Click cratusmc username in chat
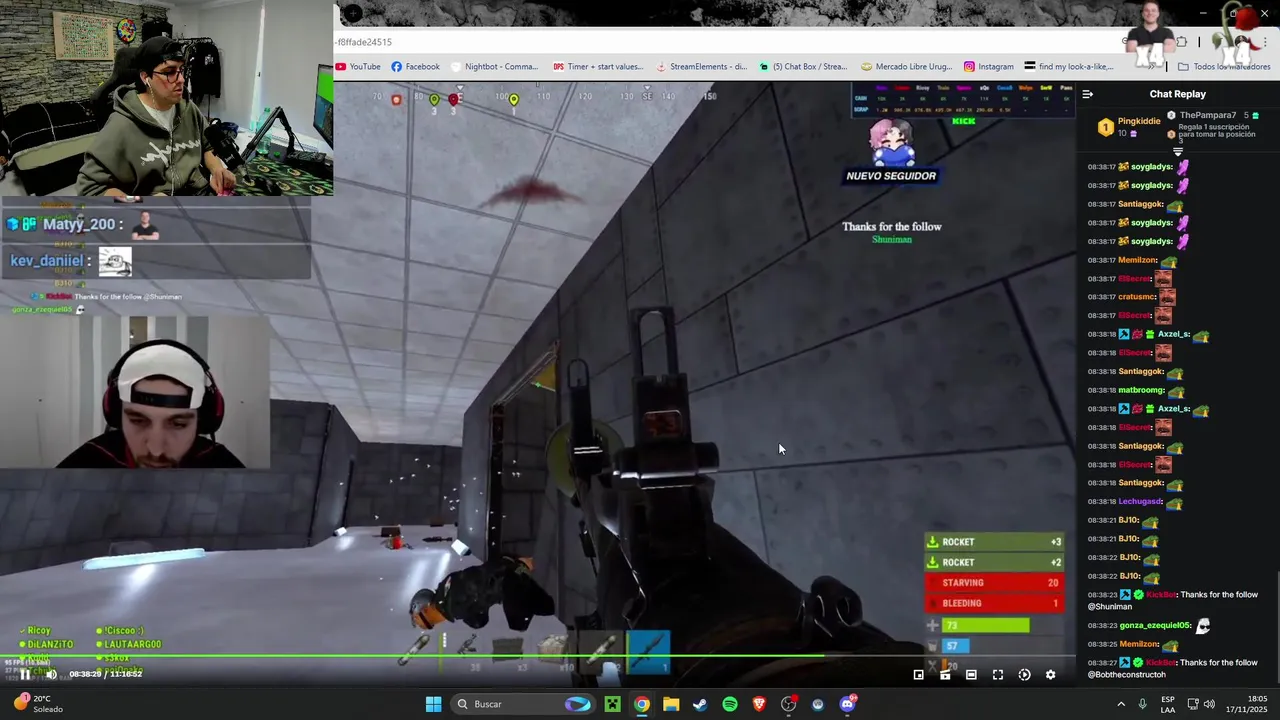This screenshot has height=720, width=1280. (x=1137, y=297)
